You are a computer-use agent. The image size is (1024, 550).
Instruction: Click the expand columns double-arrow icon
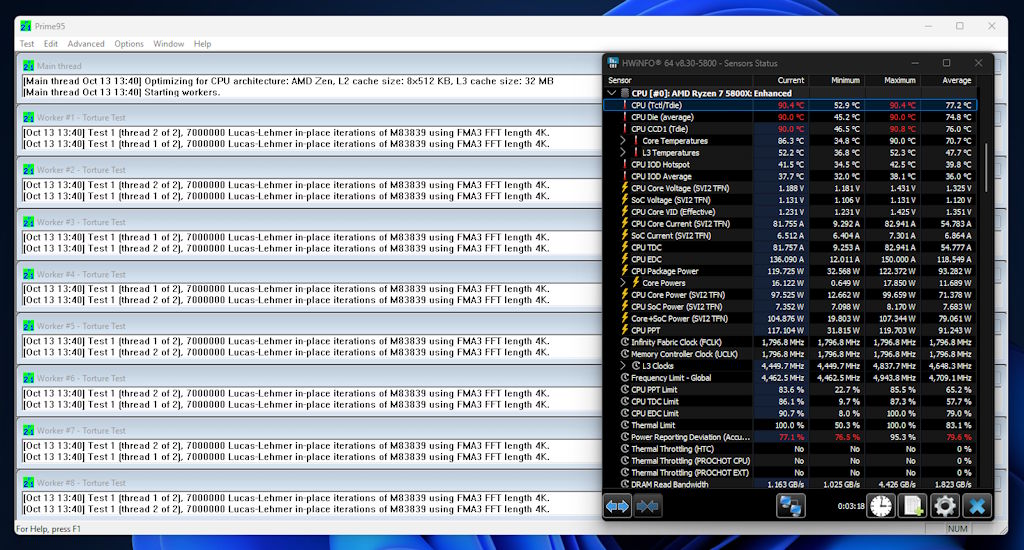618,506
